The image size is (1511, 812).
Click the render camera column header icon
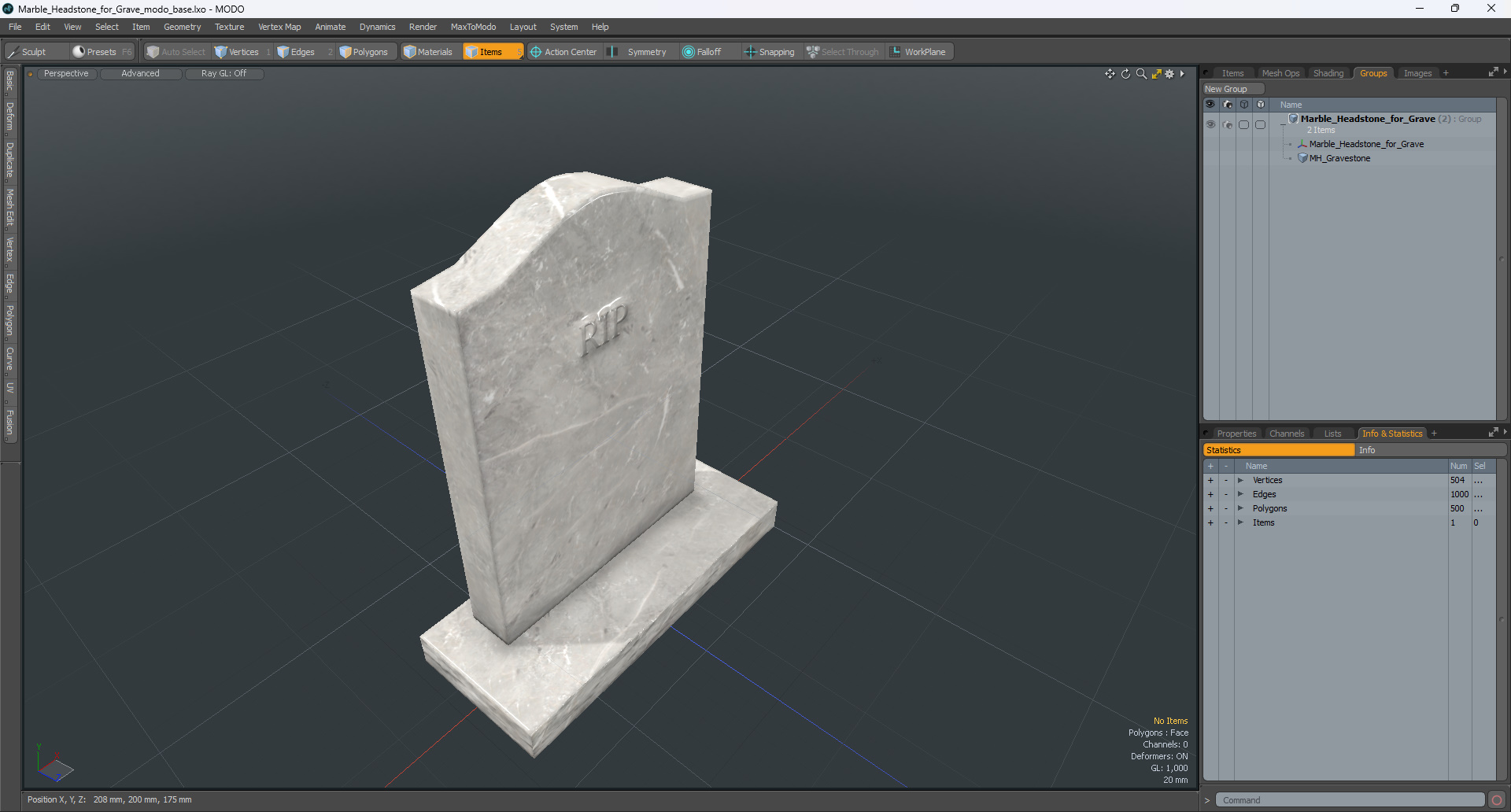(1228, 105)
